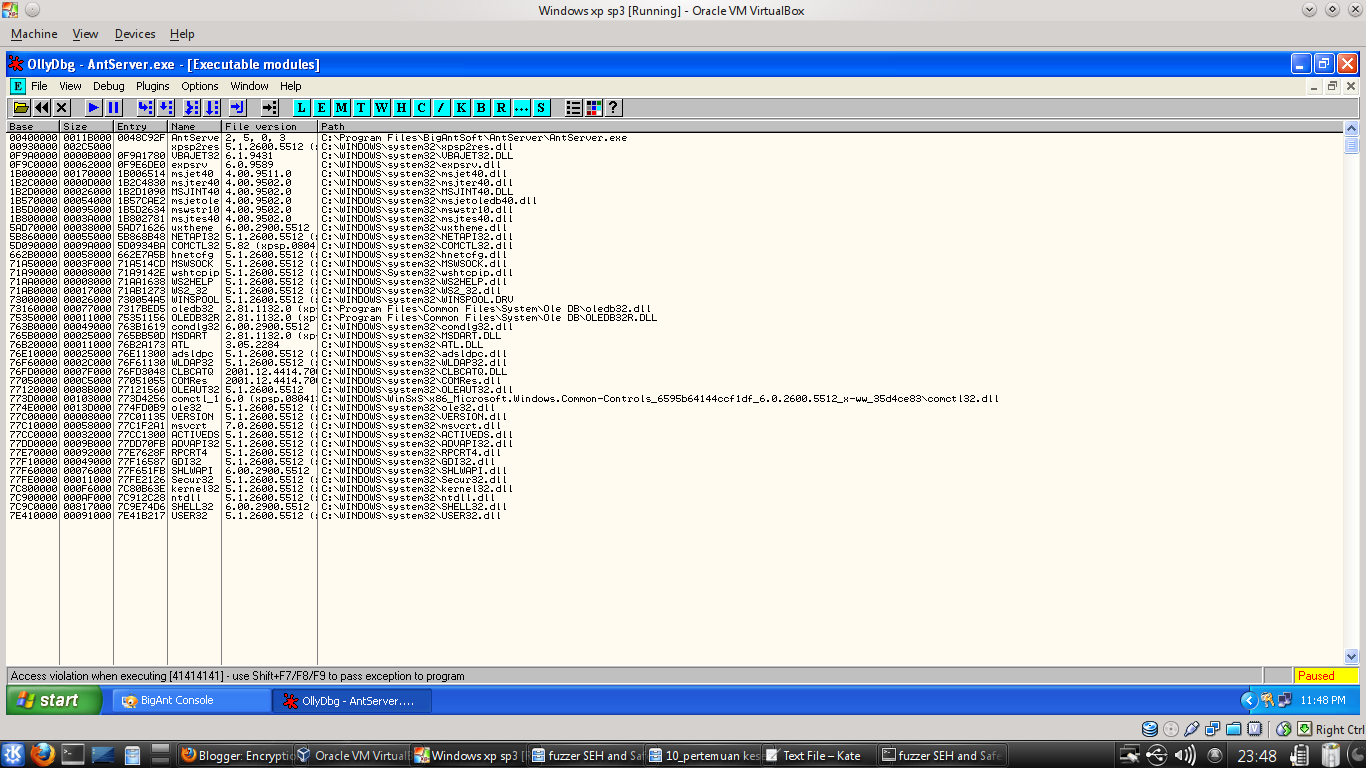Click Firefox icon in host panel
This screenshot has width=1366, height=768.
[42, 755]
